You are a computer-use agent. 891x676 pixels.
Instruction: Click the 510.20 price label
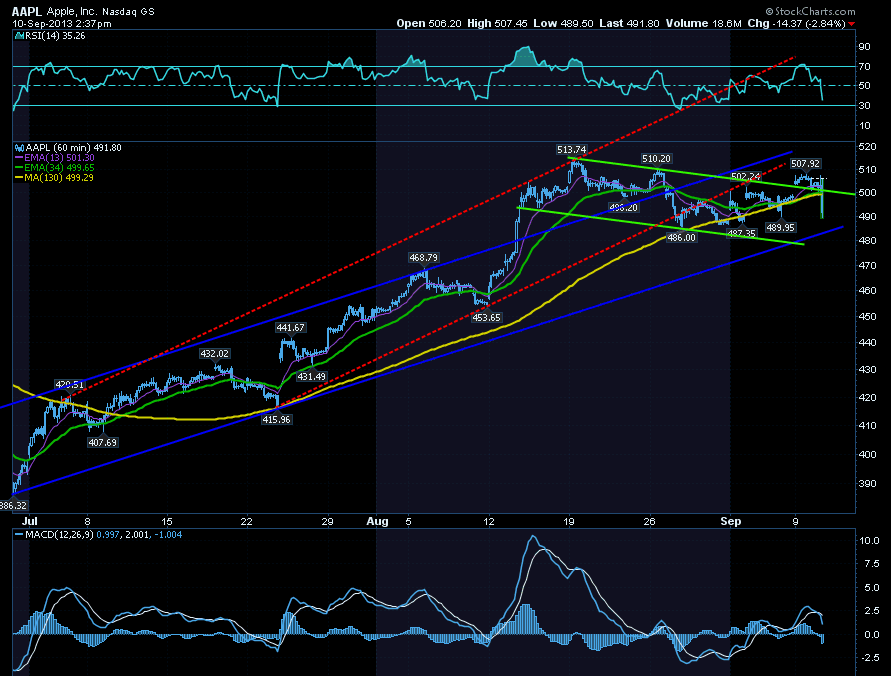coord(656,158)
